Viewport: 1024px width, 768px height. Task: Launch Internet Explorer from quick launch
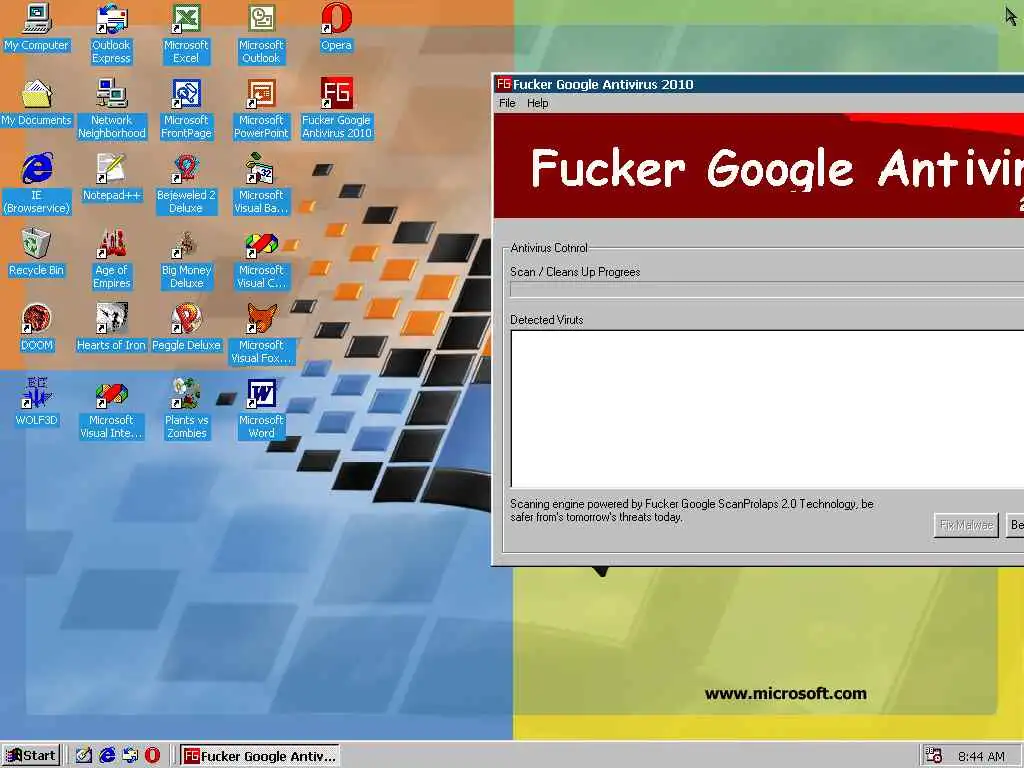point(107,756)
